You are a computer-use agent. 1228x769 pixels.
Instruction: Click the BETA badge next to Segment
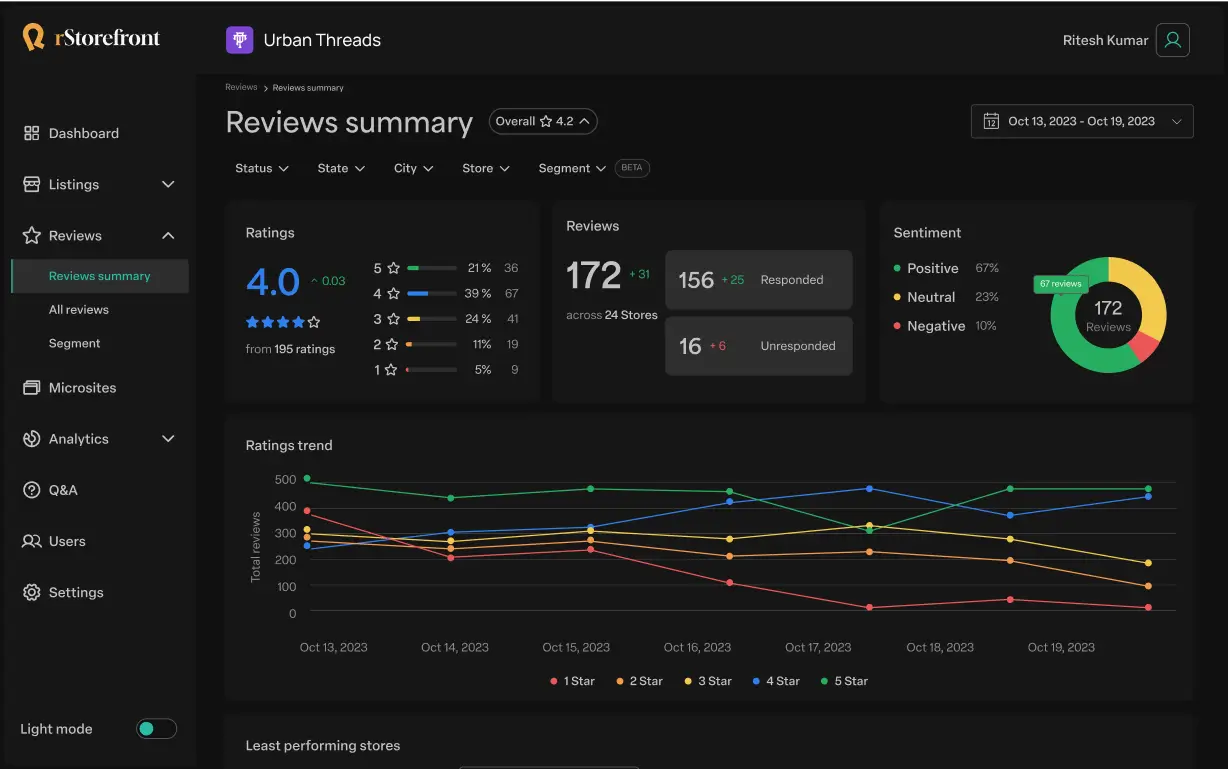point(632,168)
